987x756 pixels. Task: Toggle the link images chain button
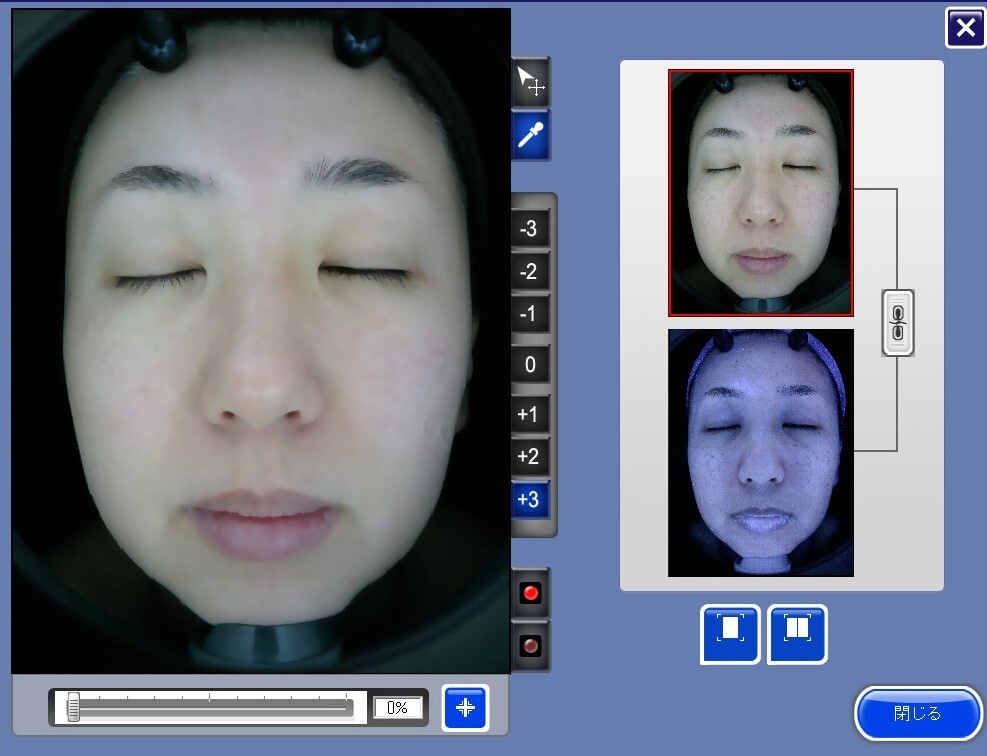pos(898,323)
